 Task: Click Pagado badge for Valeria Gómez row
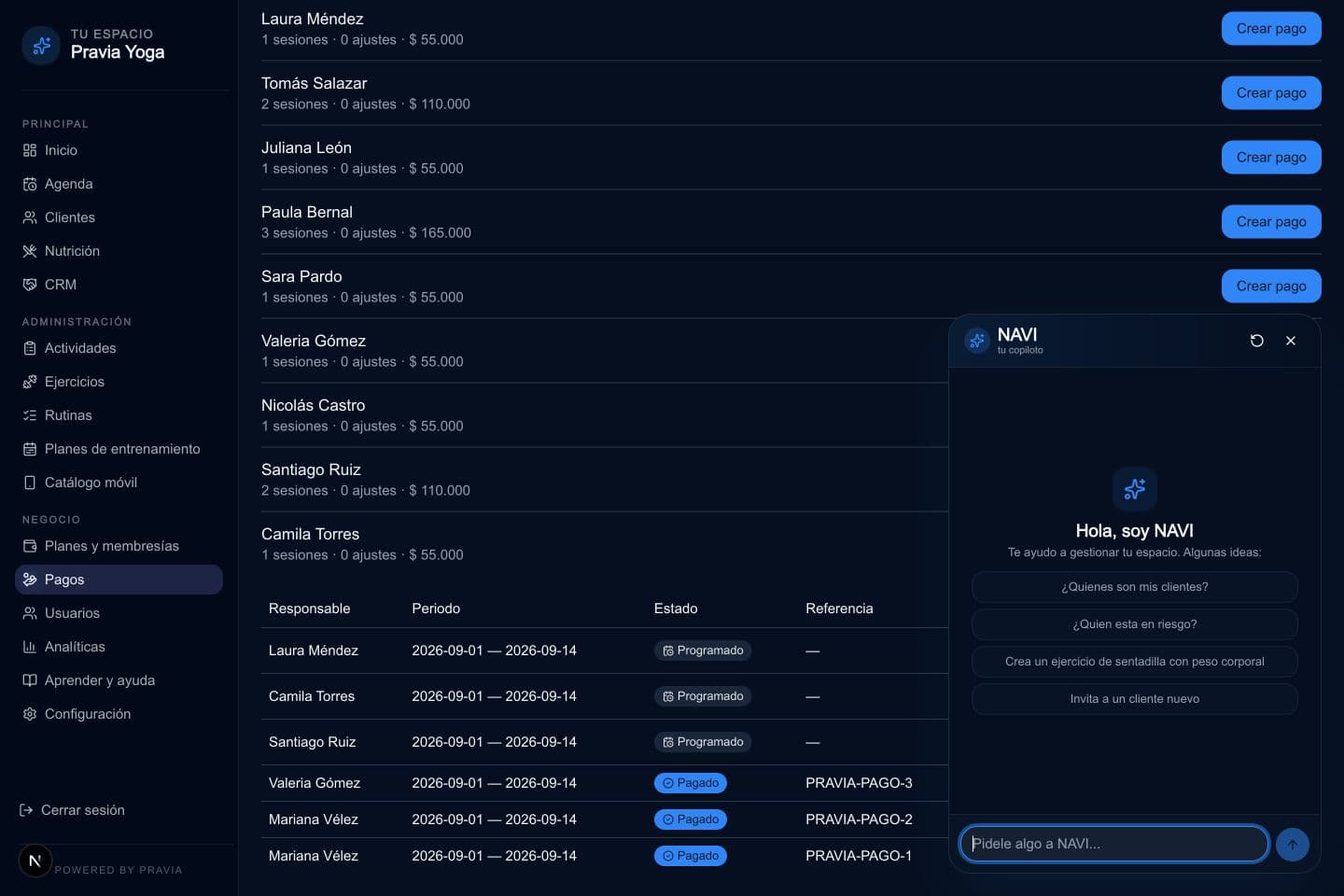(691, 783)
